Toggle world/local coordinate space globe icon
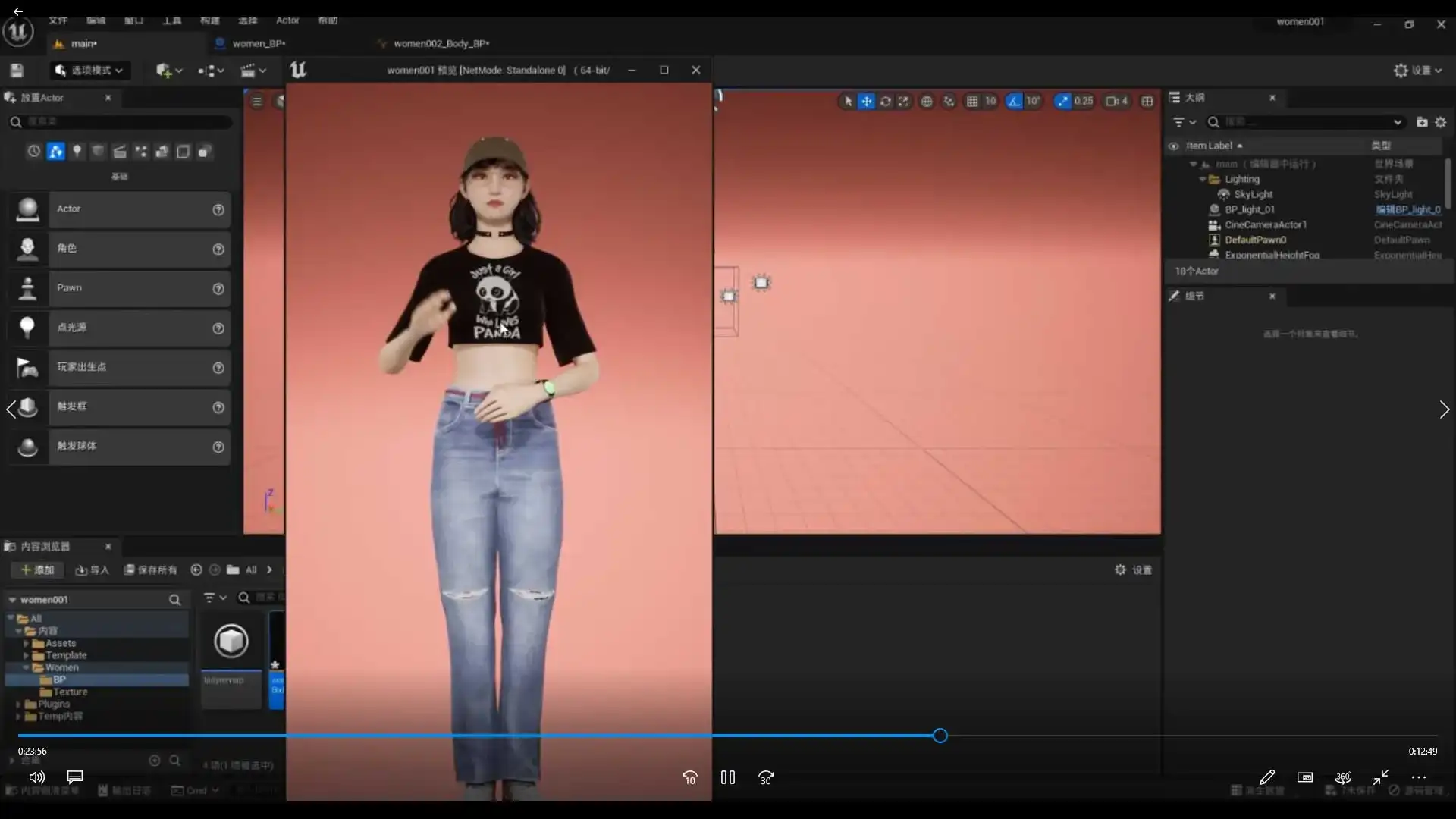The image size is (1456, 819). [927, 101]
